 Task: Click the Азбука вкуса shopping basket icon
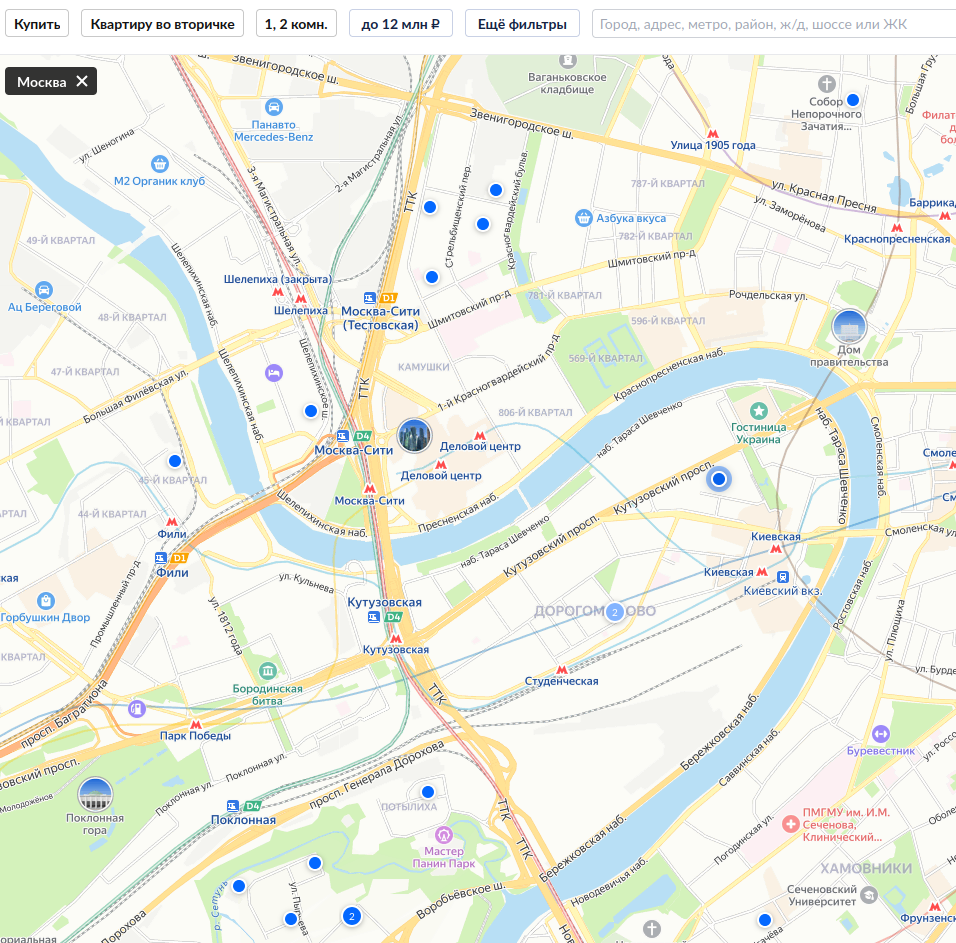tap(583, 218)
